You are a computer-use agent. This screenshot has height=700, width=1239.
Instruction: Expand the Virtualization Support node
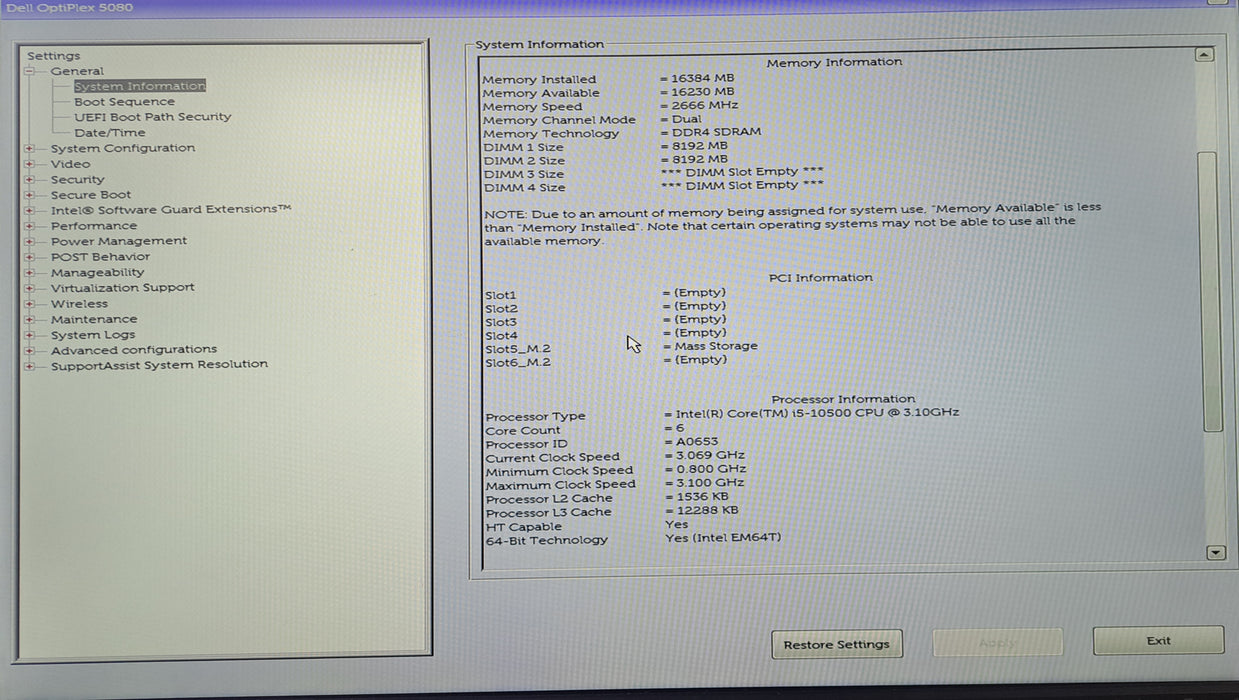coord(30,288)
